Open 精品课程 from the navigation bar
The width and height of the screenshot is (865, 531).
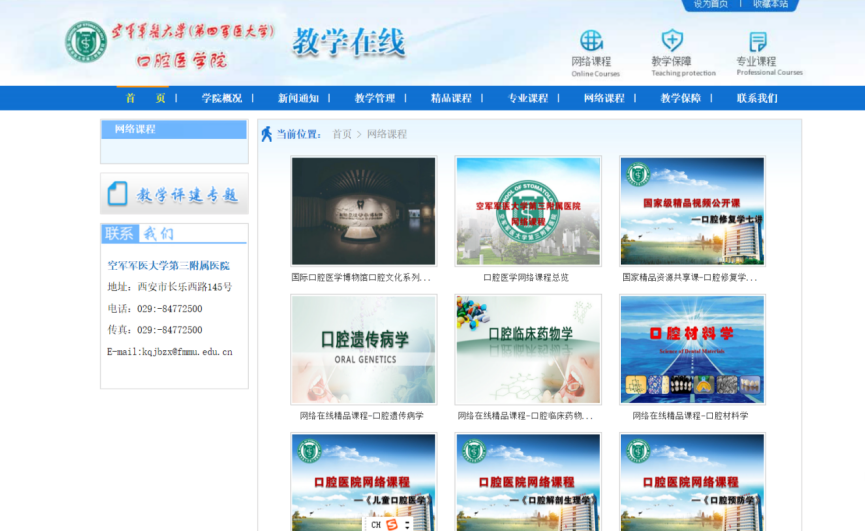coord(451,98)
